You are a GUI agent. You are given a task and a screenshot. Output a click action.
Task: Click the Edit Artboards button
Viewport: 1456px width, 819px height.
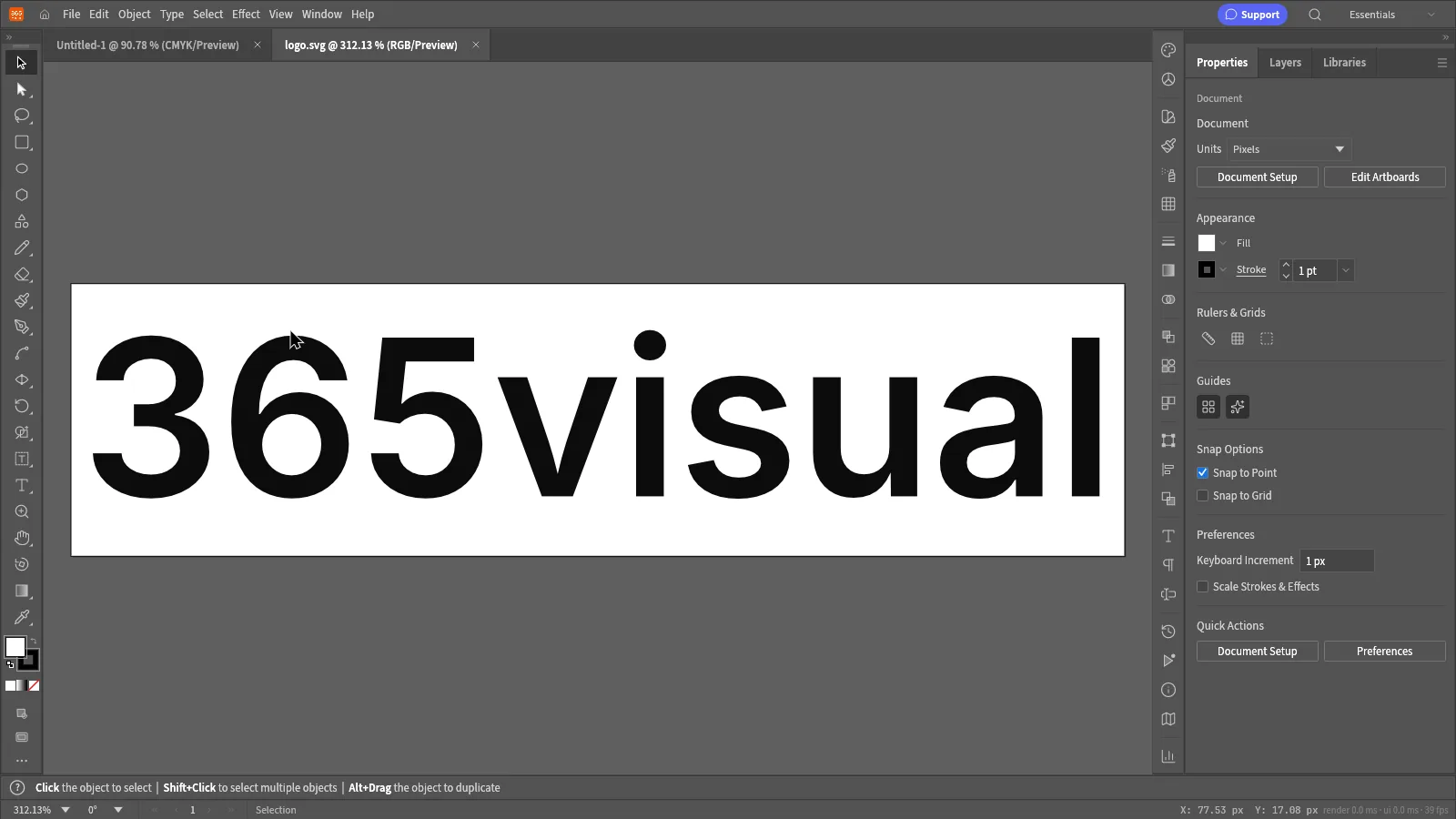pos(1385,177)
